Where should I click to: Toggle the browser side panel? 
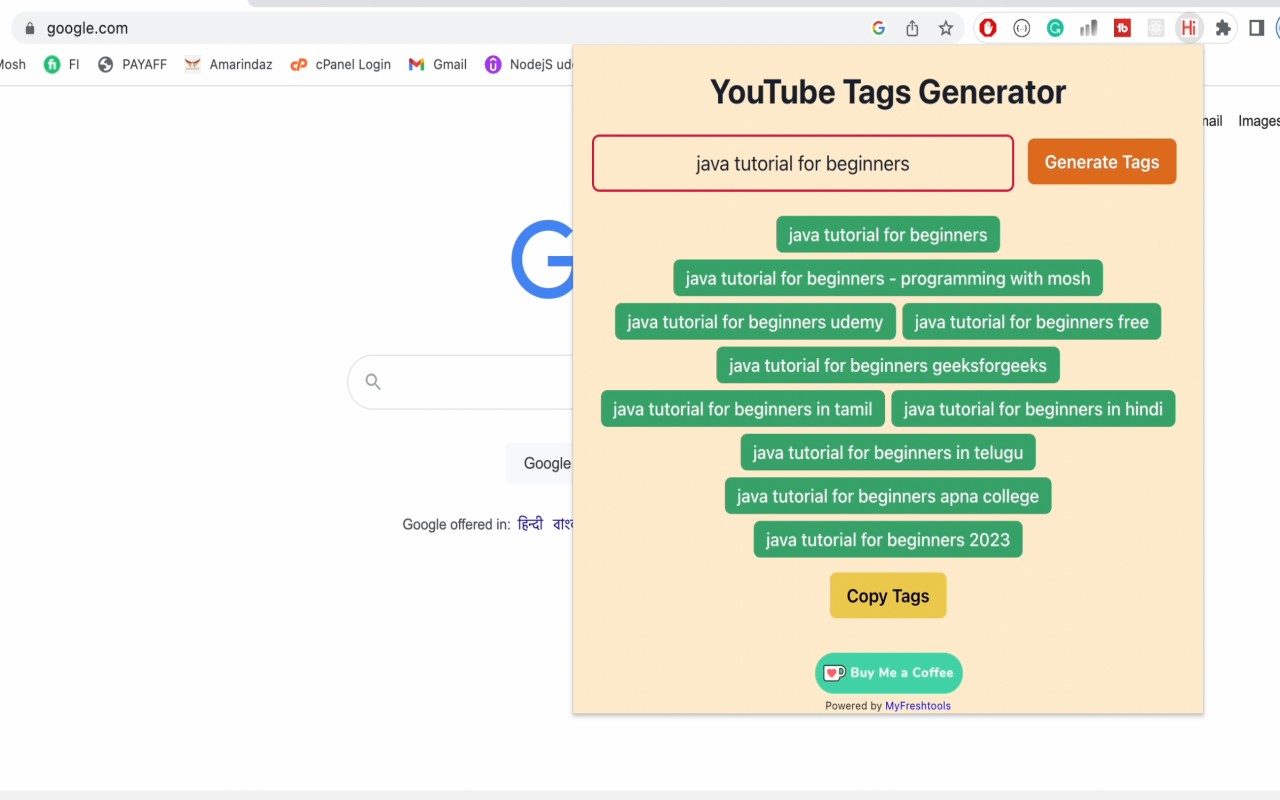click(x=1256, y=28)
